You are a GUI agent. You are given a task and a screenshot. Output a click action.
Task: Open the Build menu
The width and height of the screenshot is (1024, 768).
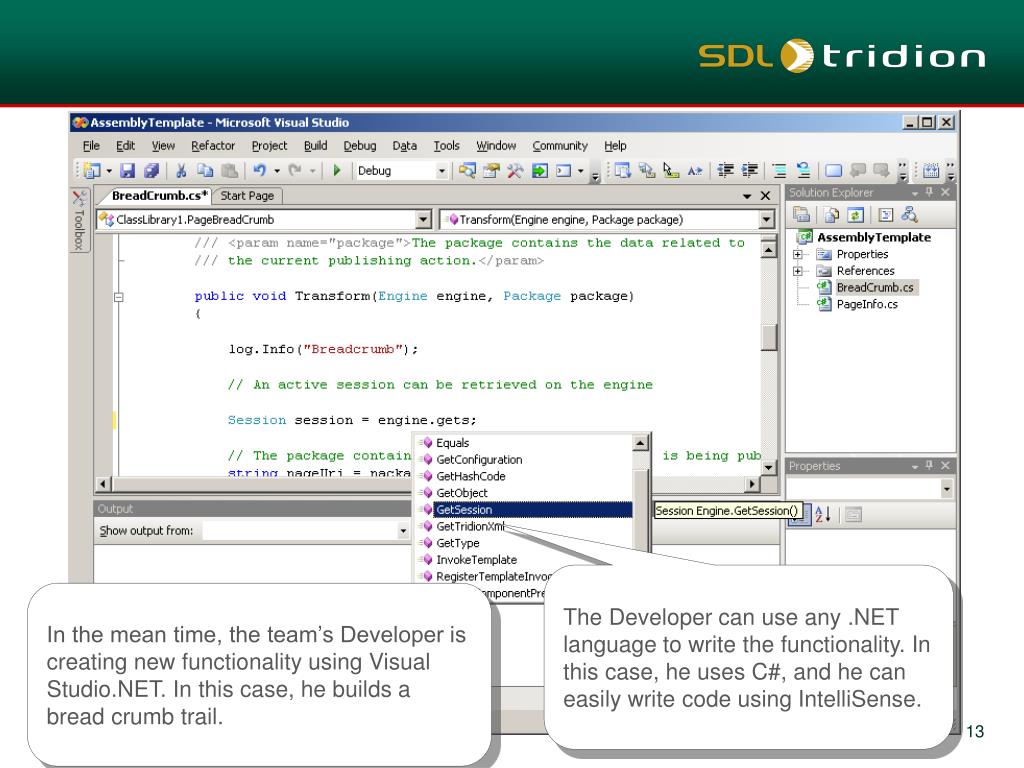(x=315, y=146)
